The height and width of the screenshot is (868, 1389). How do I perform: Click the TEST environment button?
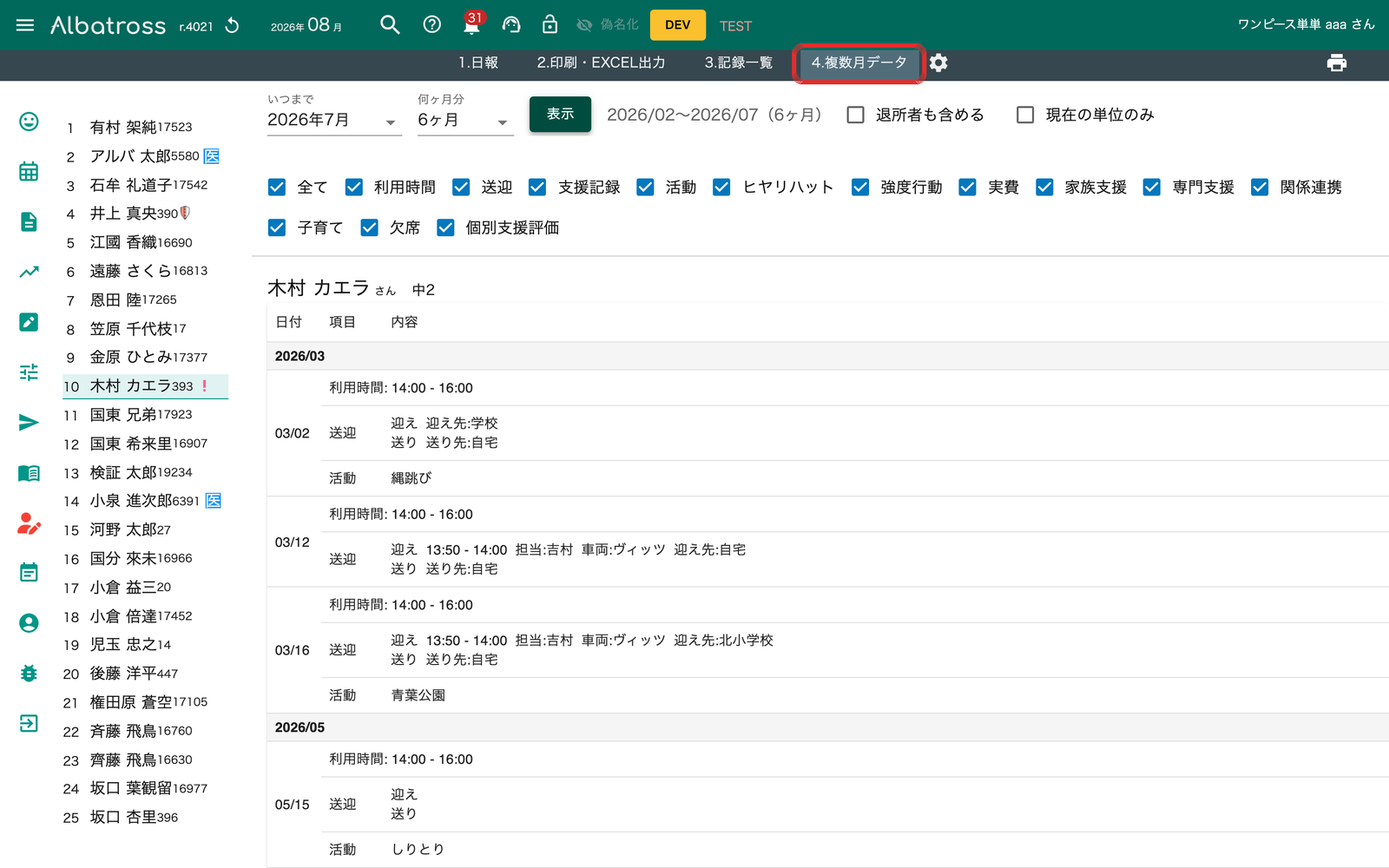tap(735, 26)
